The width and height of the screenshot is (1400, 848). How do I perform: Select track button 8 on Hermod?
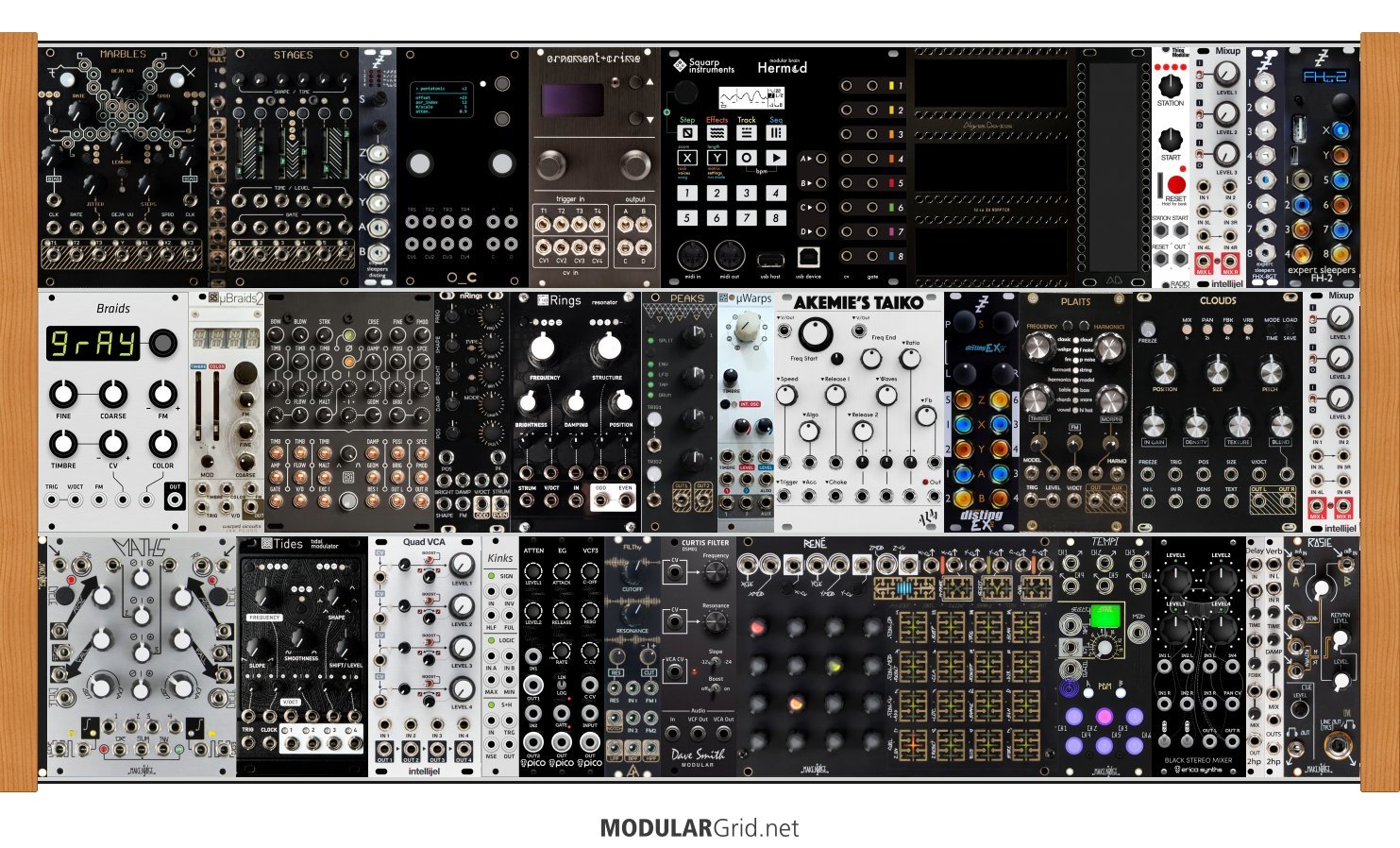pos(775,218)
